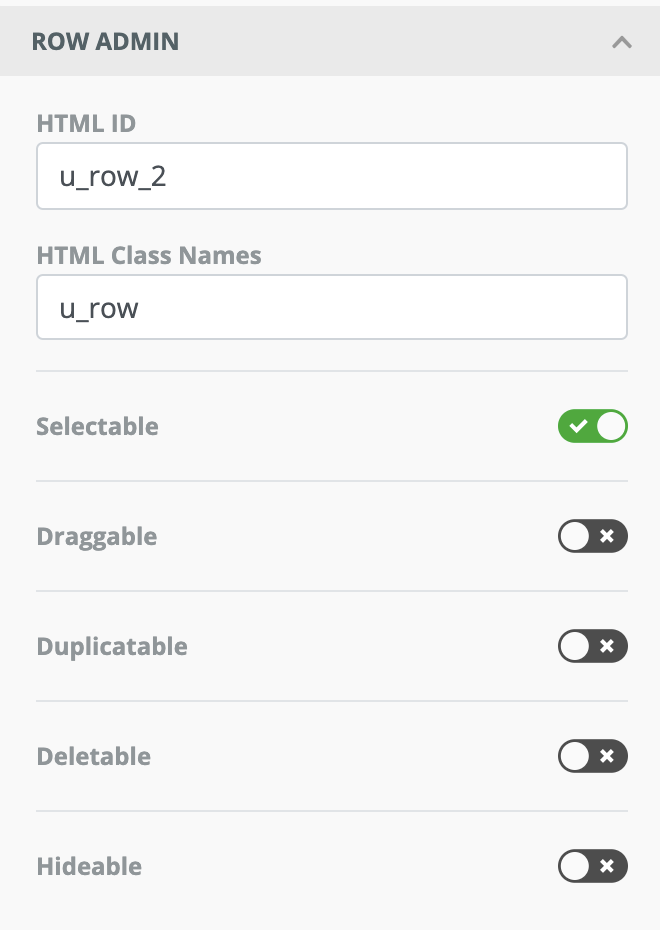Image resolution: width=660 pixels, height=930 pixels.
Task: Click the X icon on the Duplicatable toggle
Action: click(x=607, y=646)
